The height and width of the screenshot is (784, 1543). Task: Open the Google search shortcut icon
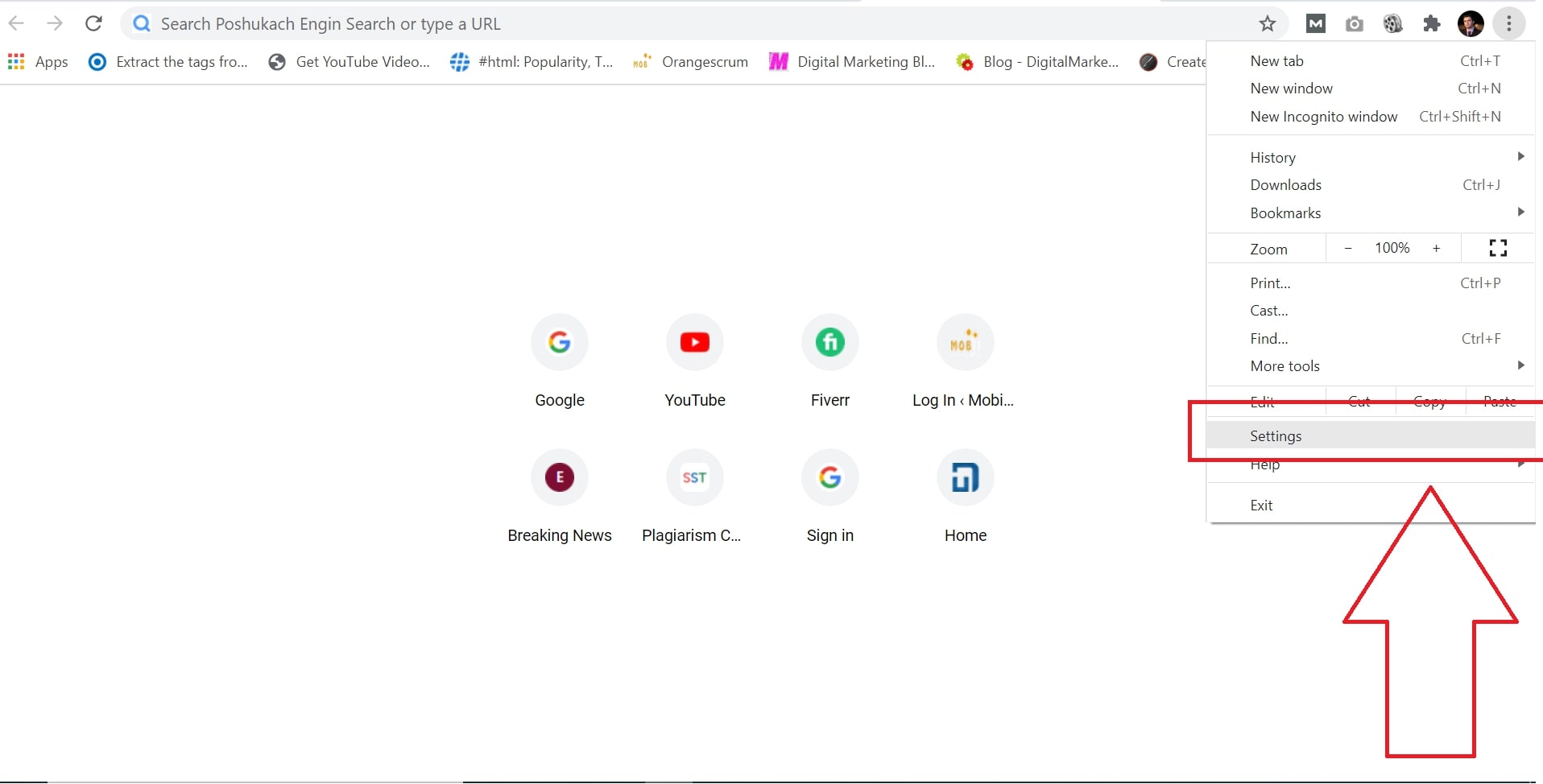(x=559, y=342)
